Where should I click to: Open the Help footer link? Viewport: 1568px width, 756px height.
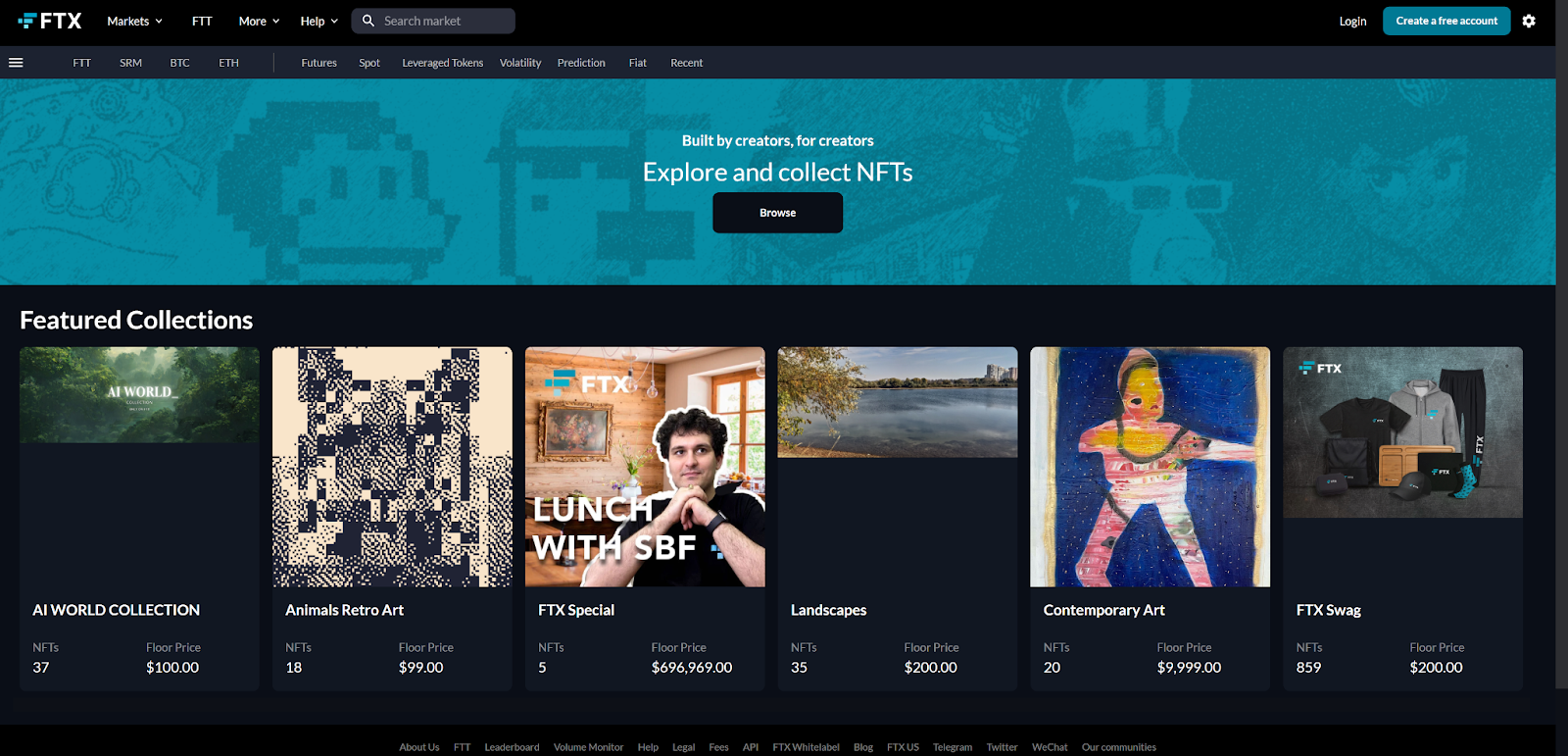648,747
